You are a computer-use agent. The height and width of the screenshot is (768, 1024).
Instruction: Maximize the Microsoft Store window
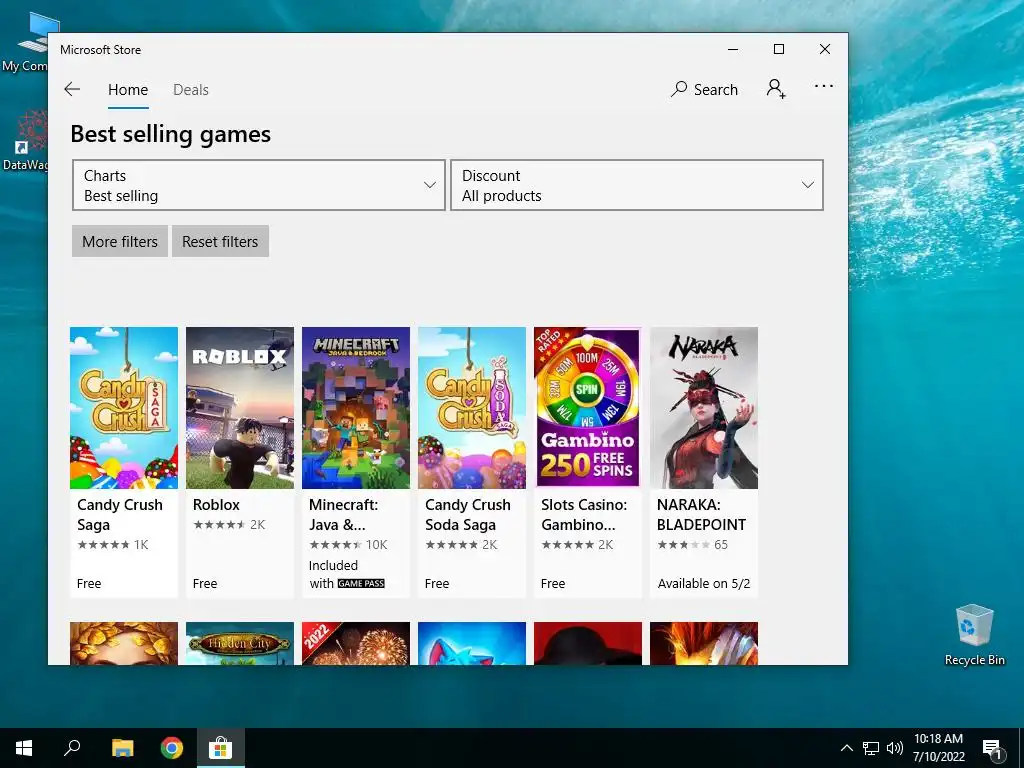(x=778, y=50)
